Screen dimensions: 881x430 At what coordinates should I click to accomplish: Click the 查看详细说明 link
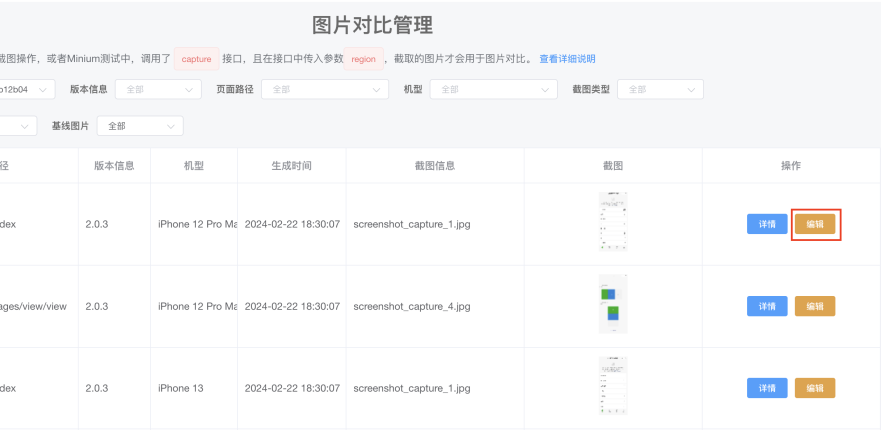(x=567, y=59)
